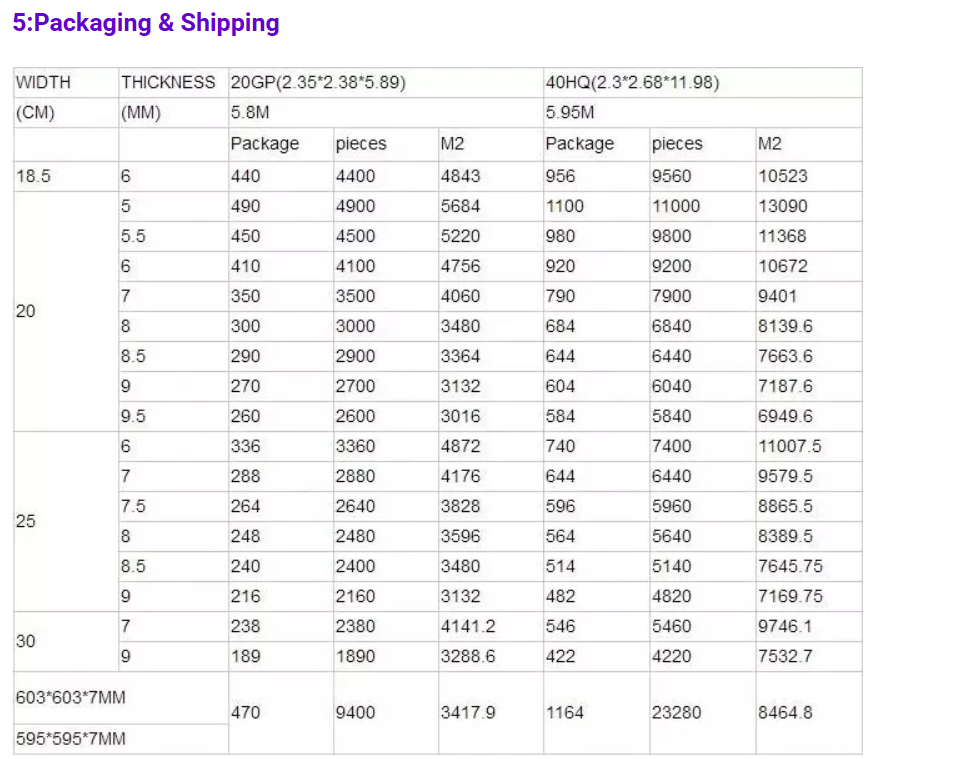Select the 595*595*7MM size cell
The height and width of the screenshot is (759, 965).
[121, 739]
